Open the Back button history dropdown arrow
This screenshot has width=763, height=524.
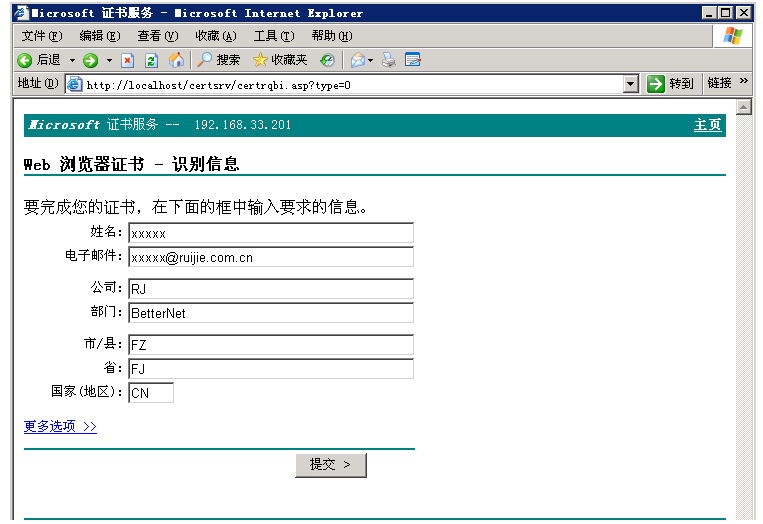tap(72, 60)
